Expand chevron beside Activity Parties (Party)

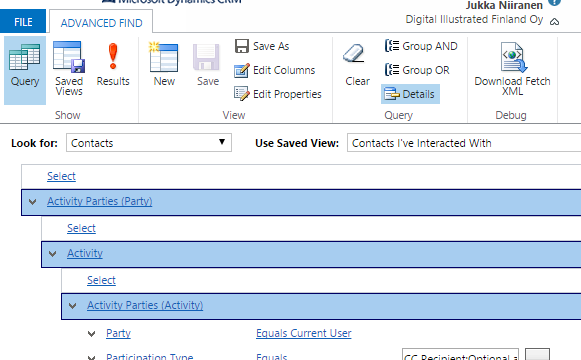[x=33, y=202]
